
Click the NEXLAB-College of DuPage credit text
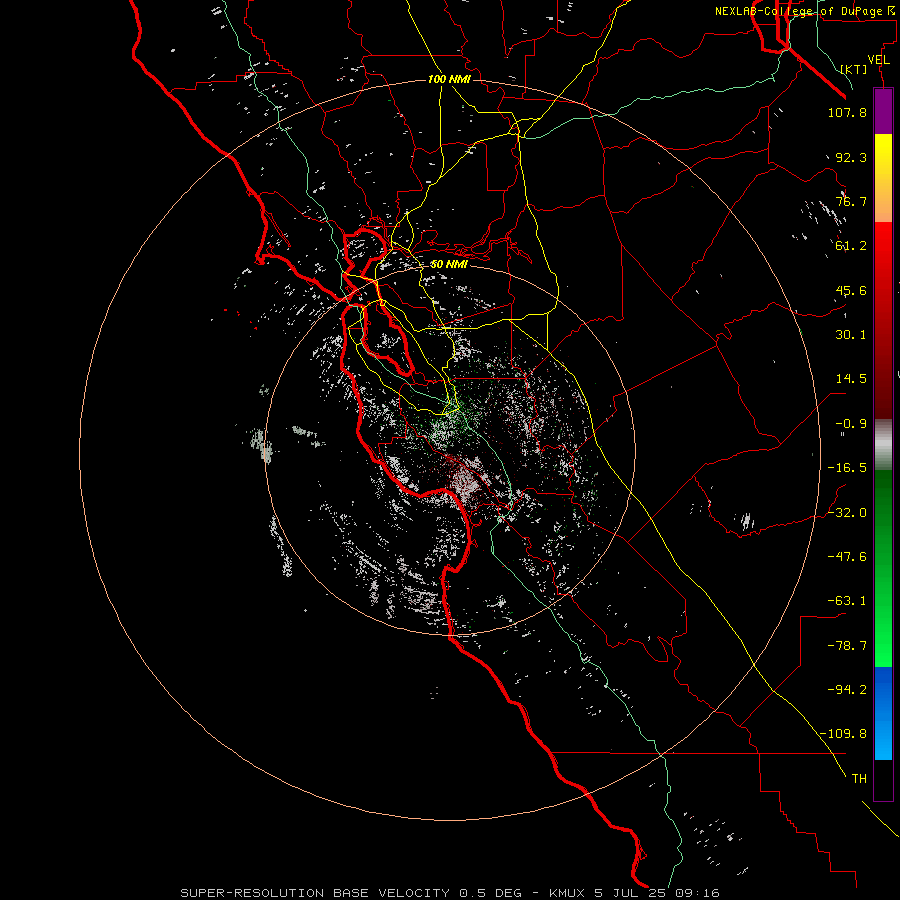pos(806,11)
